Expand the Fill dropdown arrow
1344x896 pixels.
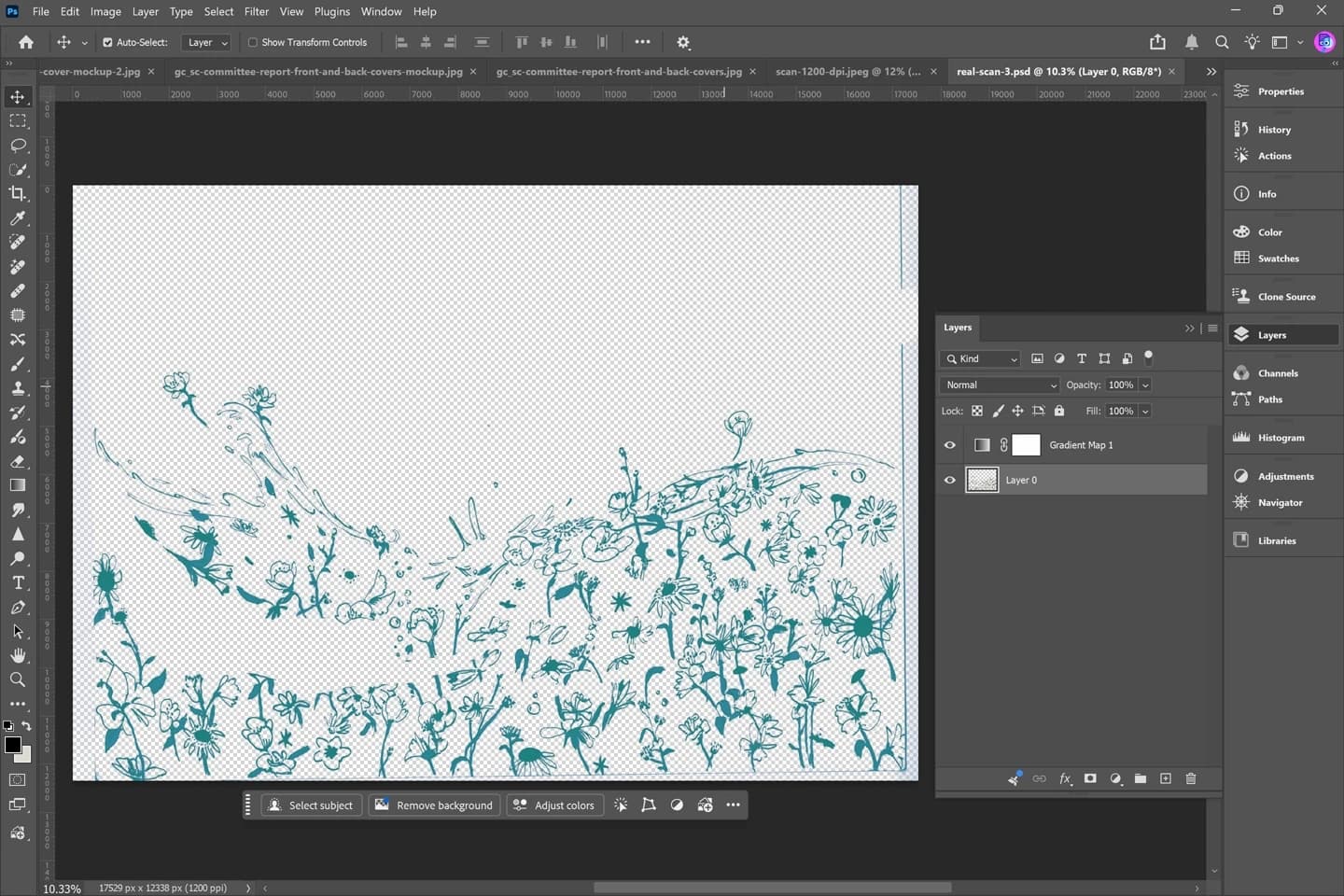point(1145,411)
